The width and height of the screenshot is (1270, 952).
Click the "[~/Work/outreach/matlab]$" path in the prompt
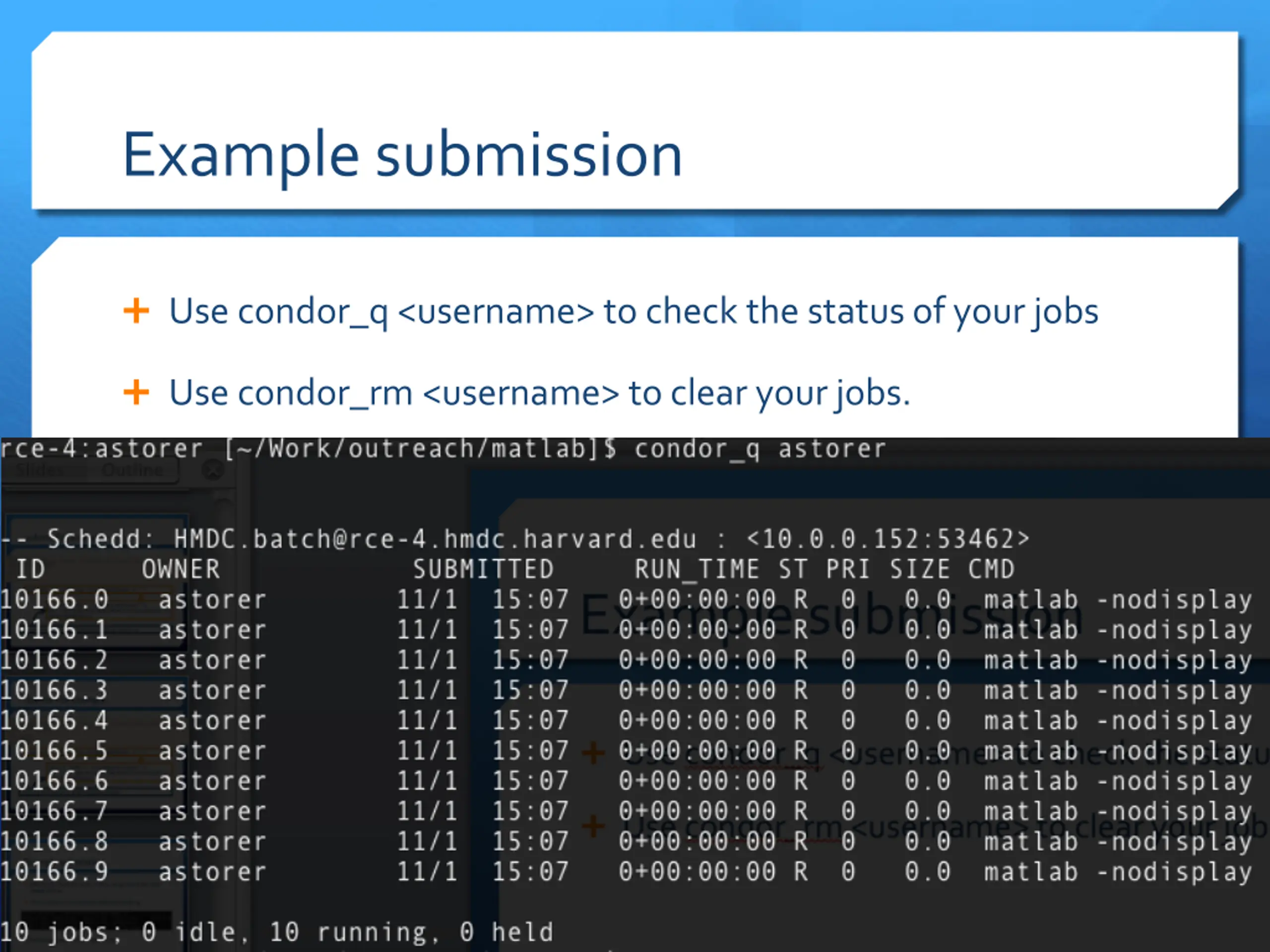click(420, 449)
